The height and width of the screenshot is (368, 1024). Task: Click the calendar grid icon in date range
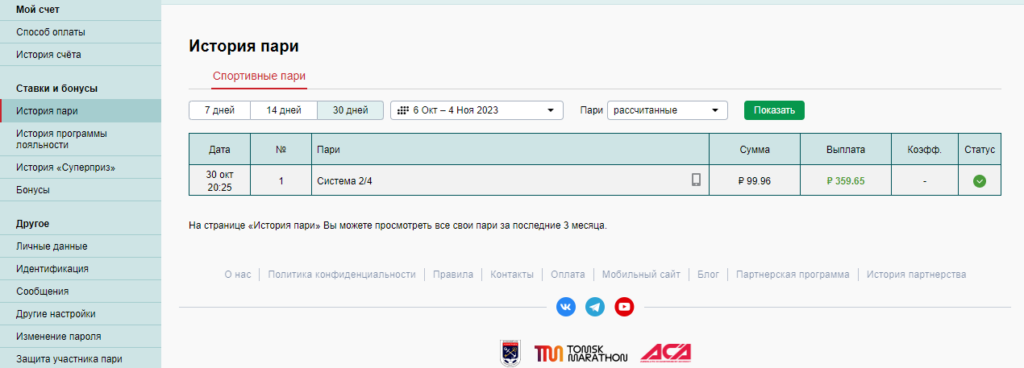click(402, 110)
